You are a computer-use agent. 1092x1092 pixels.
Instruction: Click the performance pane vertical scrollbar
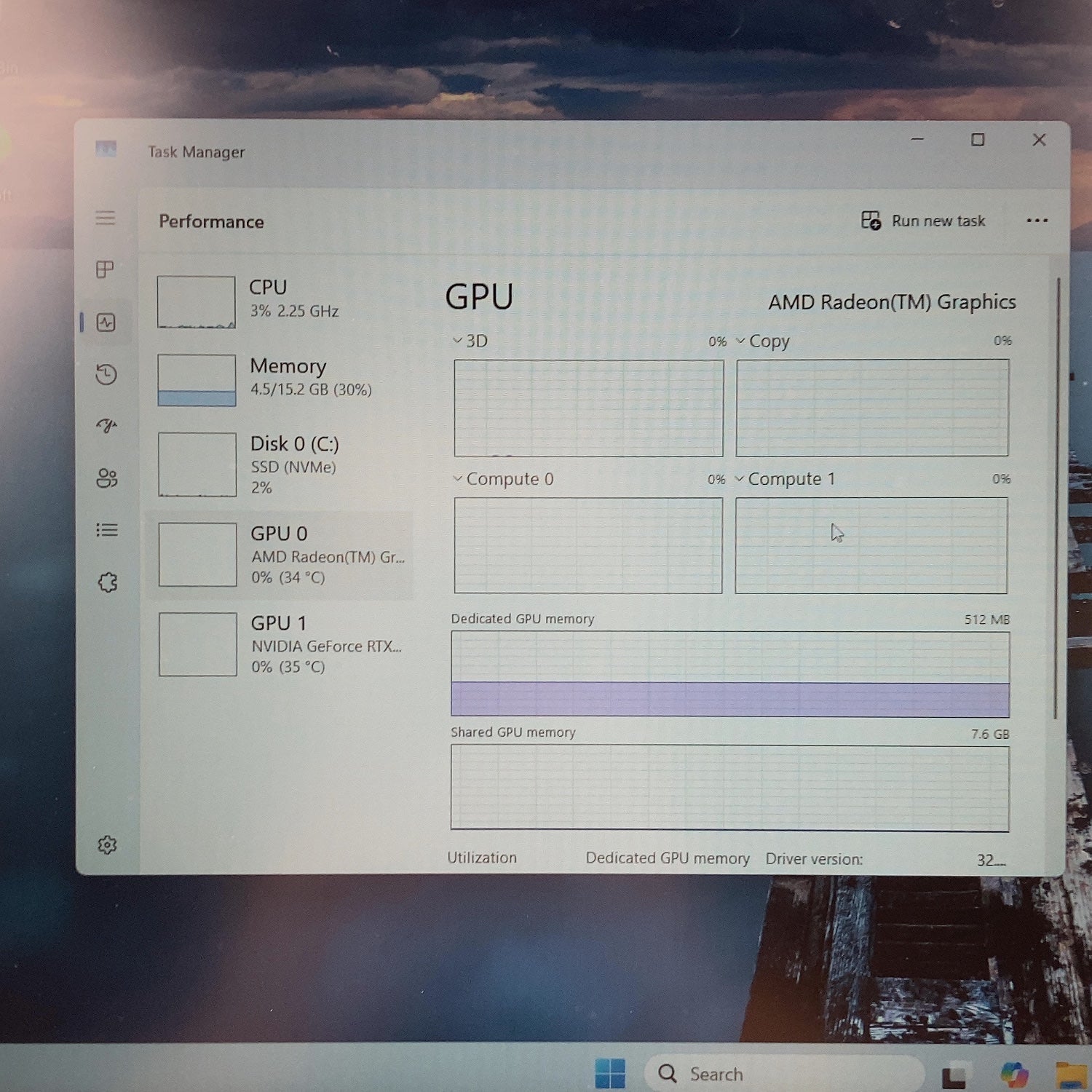pyautogui.click(x=1058, y=499)
